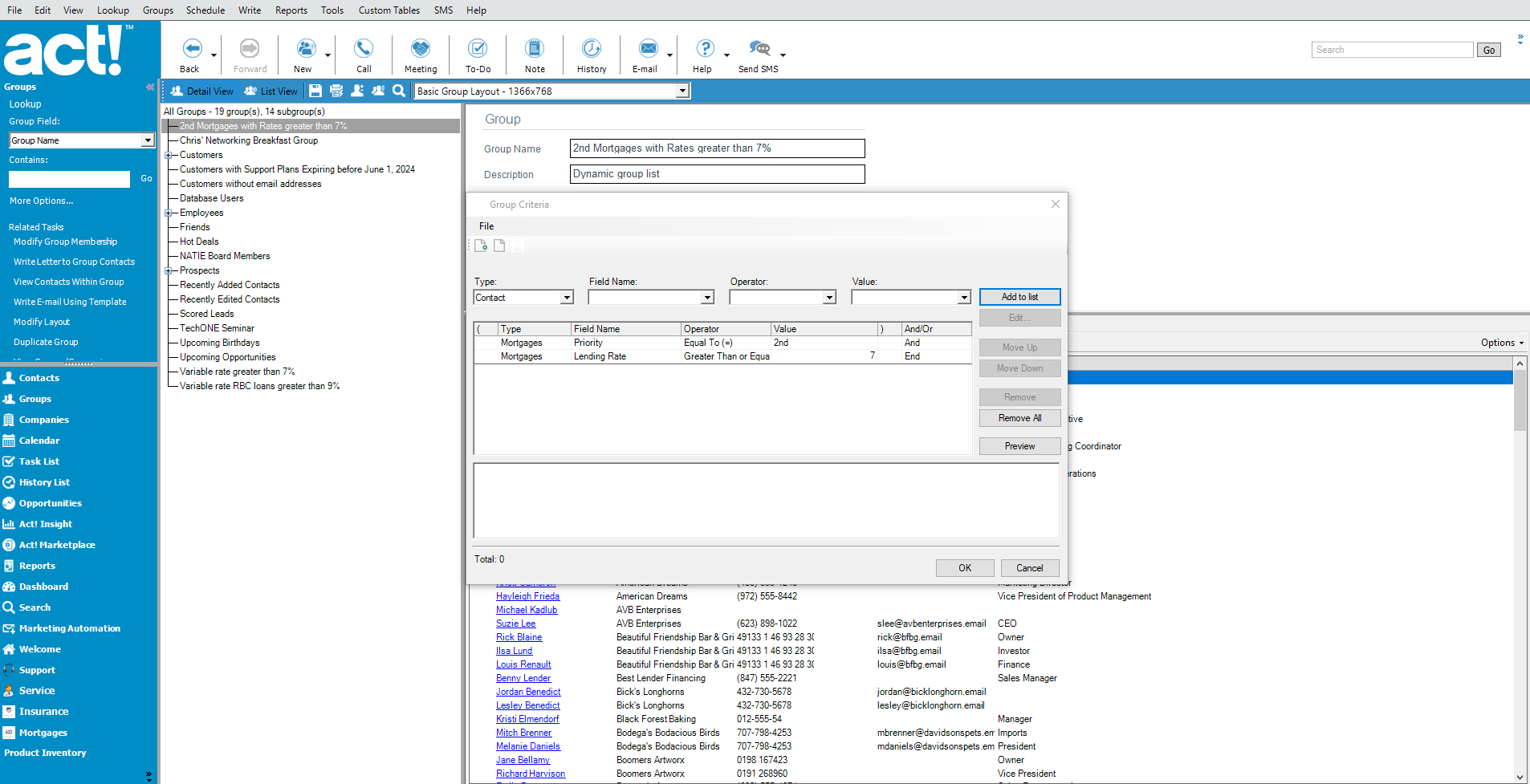The width and height of the screenshot is (1530, 784).
Task: Open the Basic Group Layout dropdown
Action: pyautogui.click(x=682, y=91)
